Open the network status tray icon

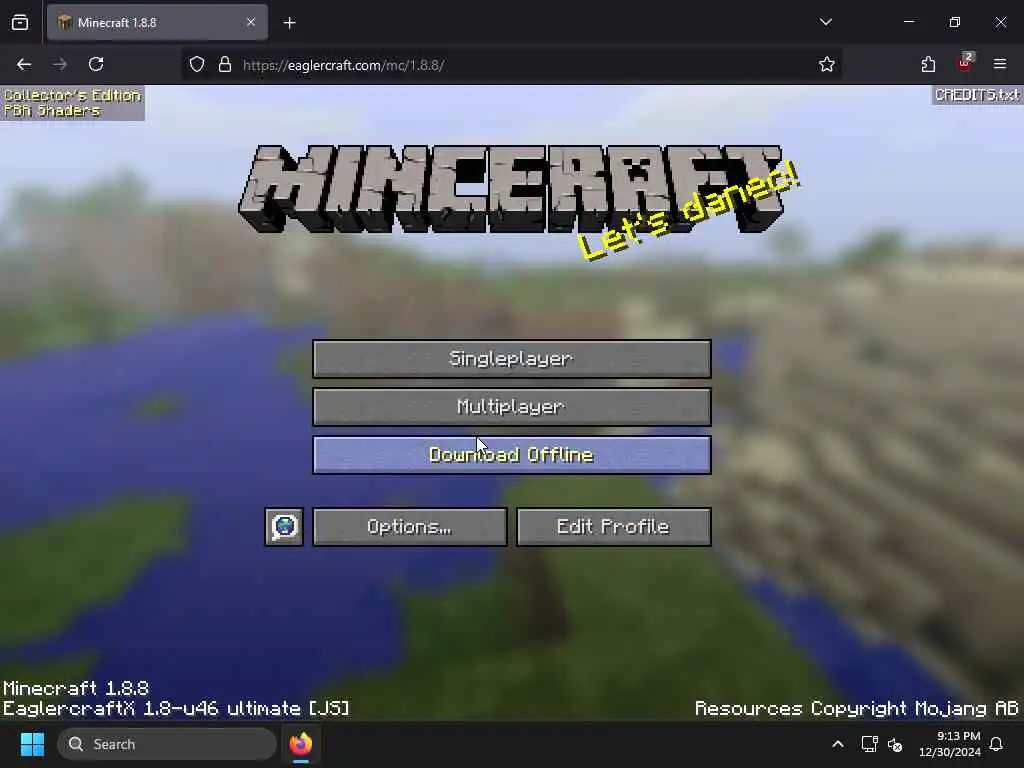(x=869, y=744)
